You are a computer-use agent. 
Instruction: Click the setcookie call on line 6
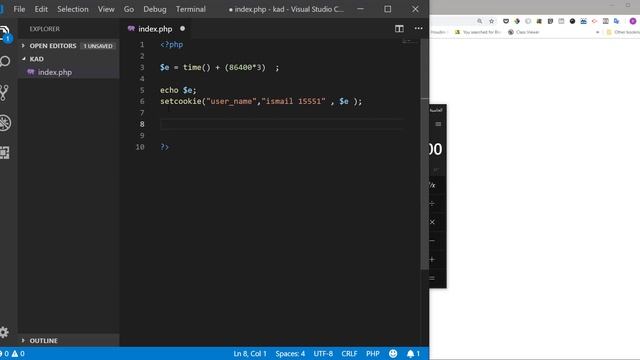click(x=261, y=101)
